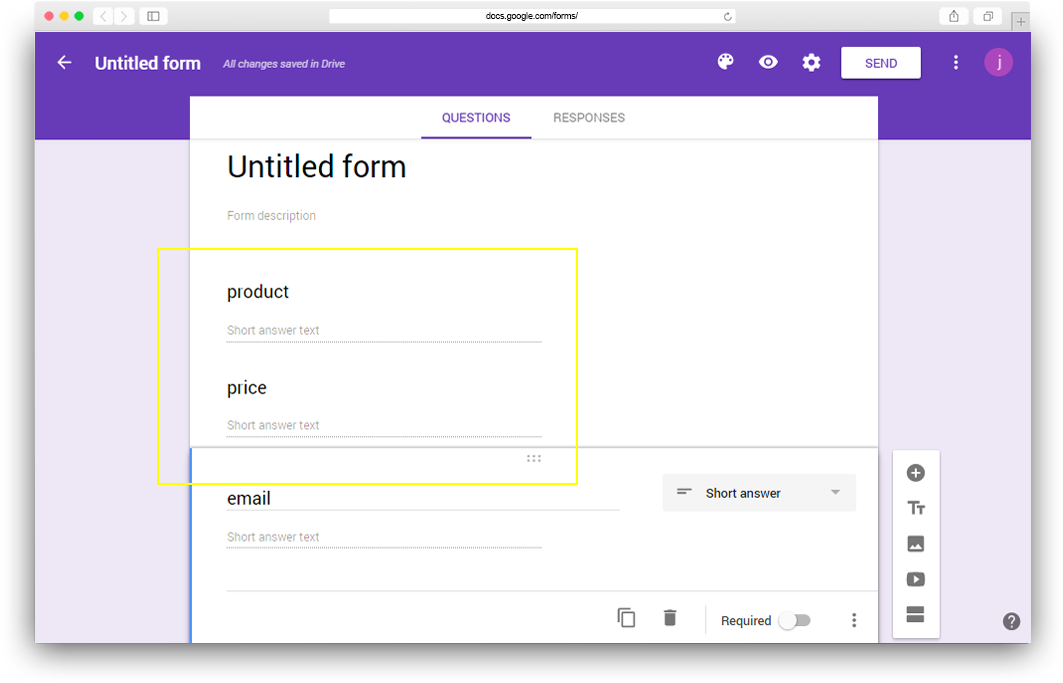Viewport: 1063px width, 683px height.
Task: Preview the form with the eye icon
Action: [768, 62]
